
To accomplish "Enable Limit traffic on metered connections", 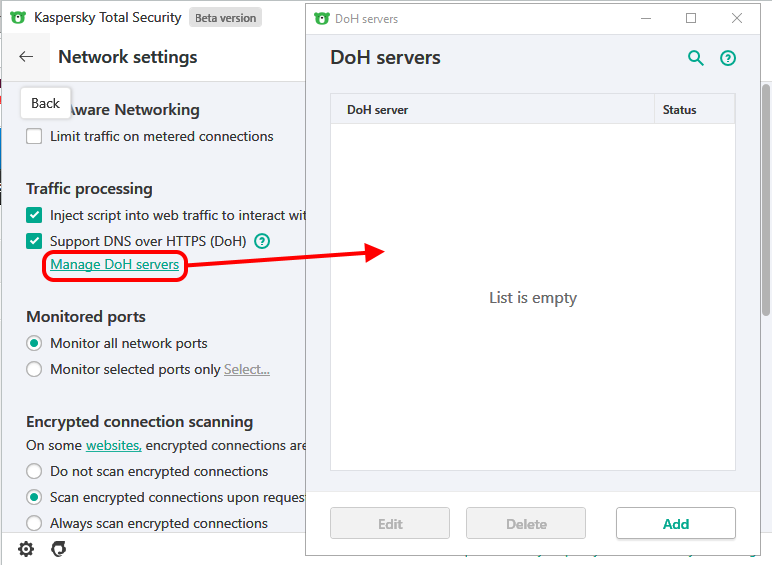I will tap(34, 136).
